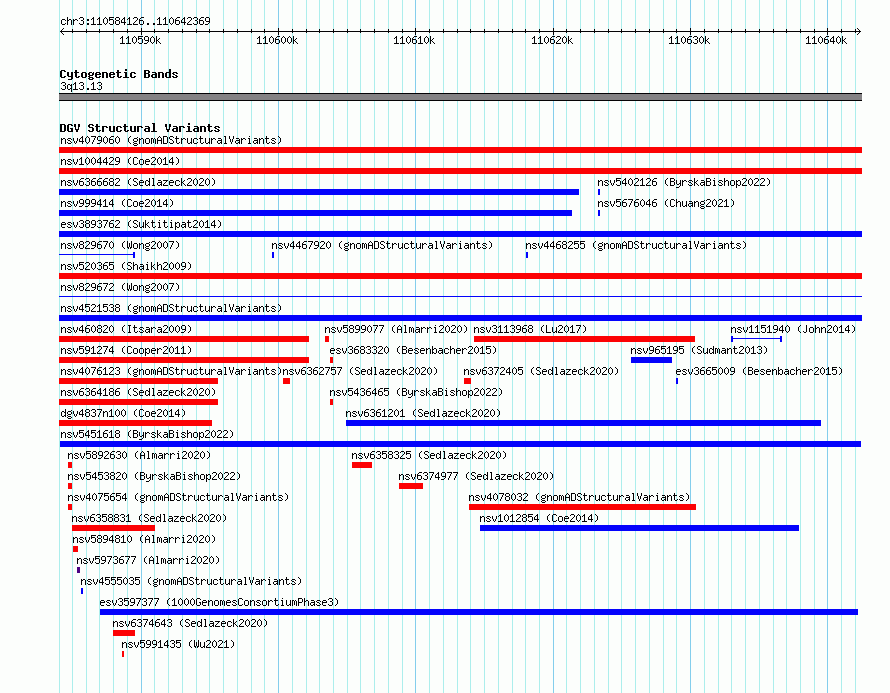Click the nsv5402126 (ByrskaBishop2022) label
The image size is (890, 693).
(x=684, y=182)
